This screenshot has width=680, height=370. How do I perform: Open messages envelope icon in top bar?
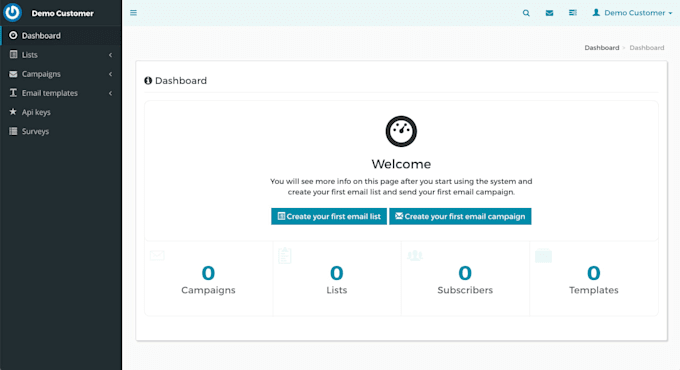549,13
